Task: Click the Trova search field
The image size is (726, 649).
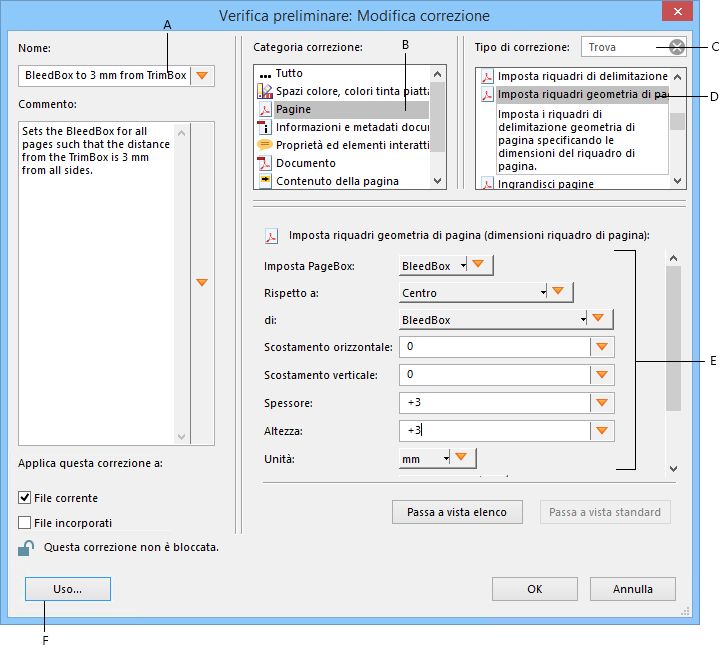Action: [625, 47]
